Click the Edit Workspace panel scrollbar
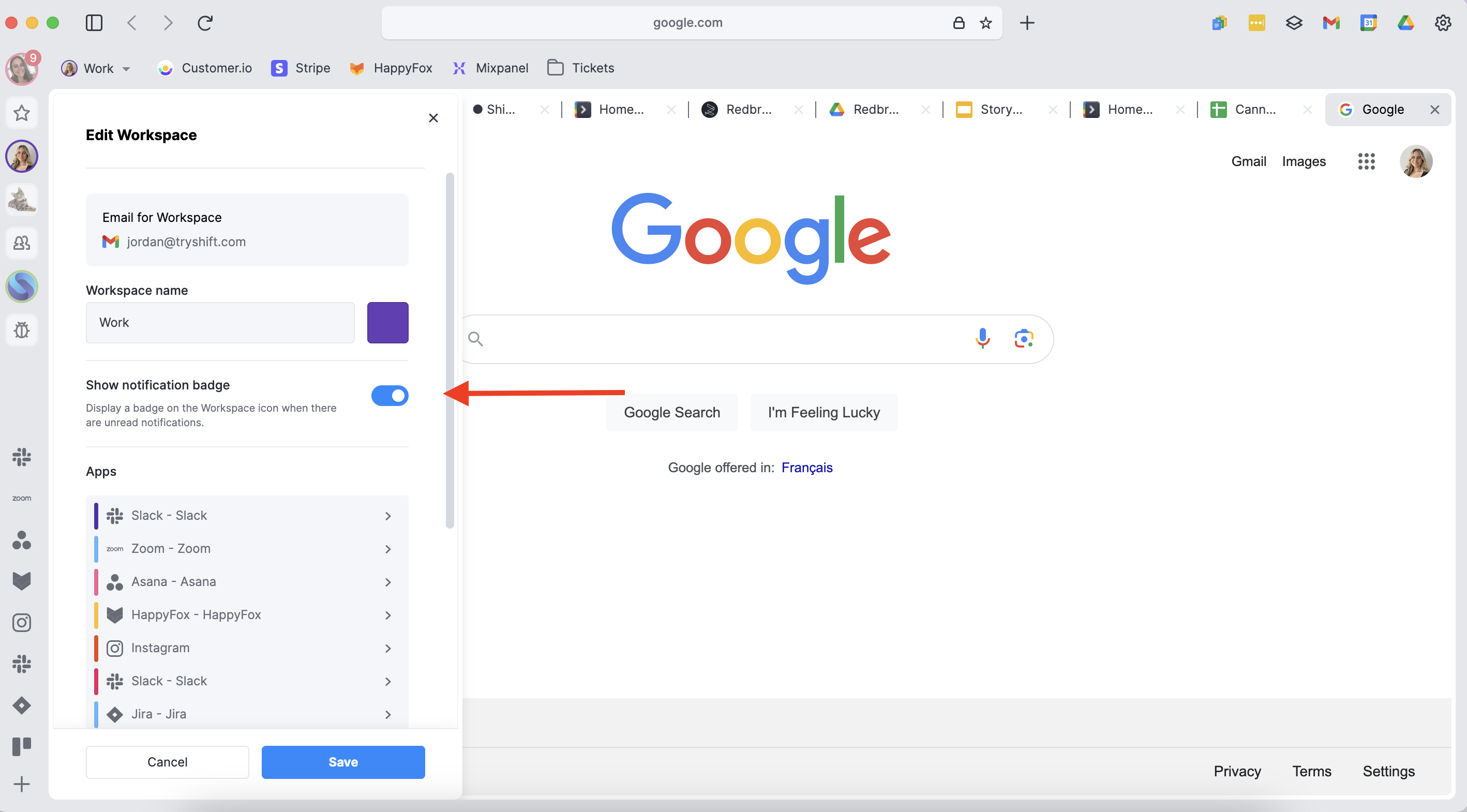 [450, 350]
